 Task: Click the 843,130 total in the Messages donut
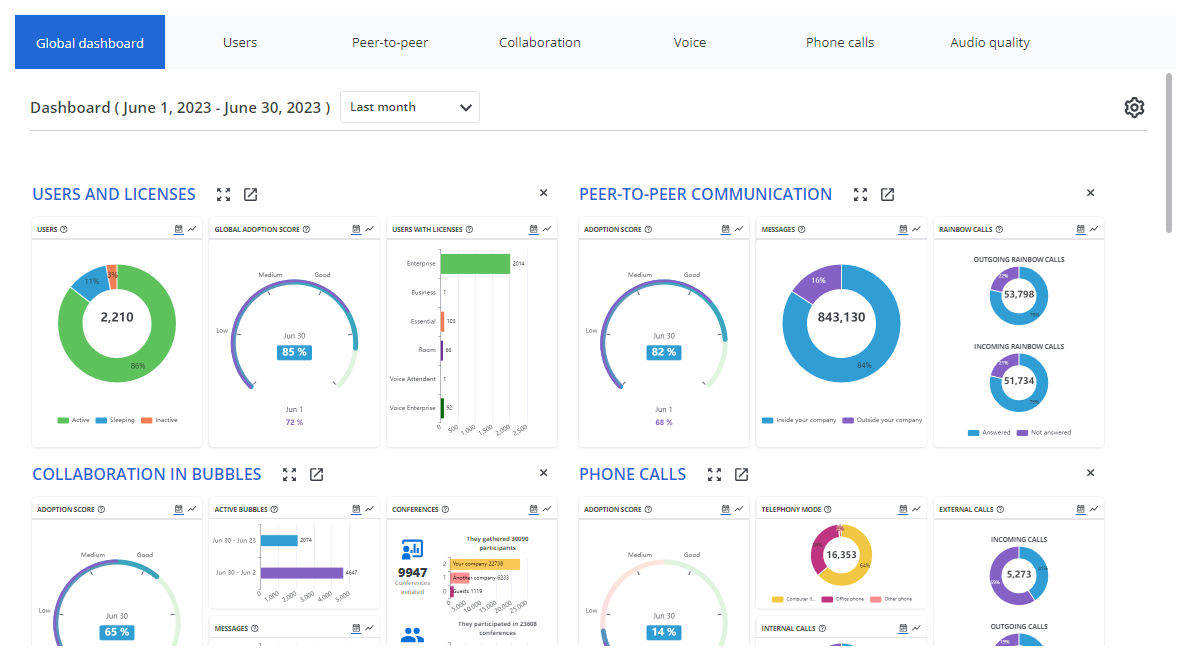click(x=841, y=317)
